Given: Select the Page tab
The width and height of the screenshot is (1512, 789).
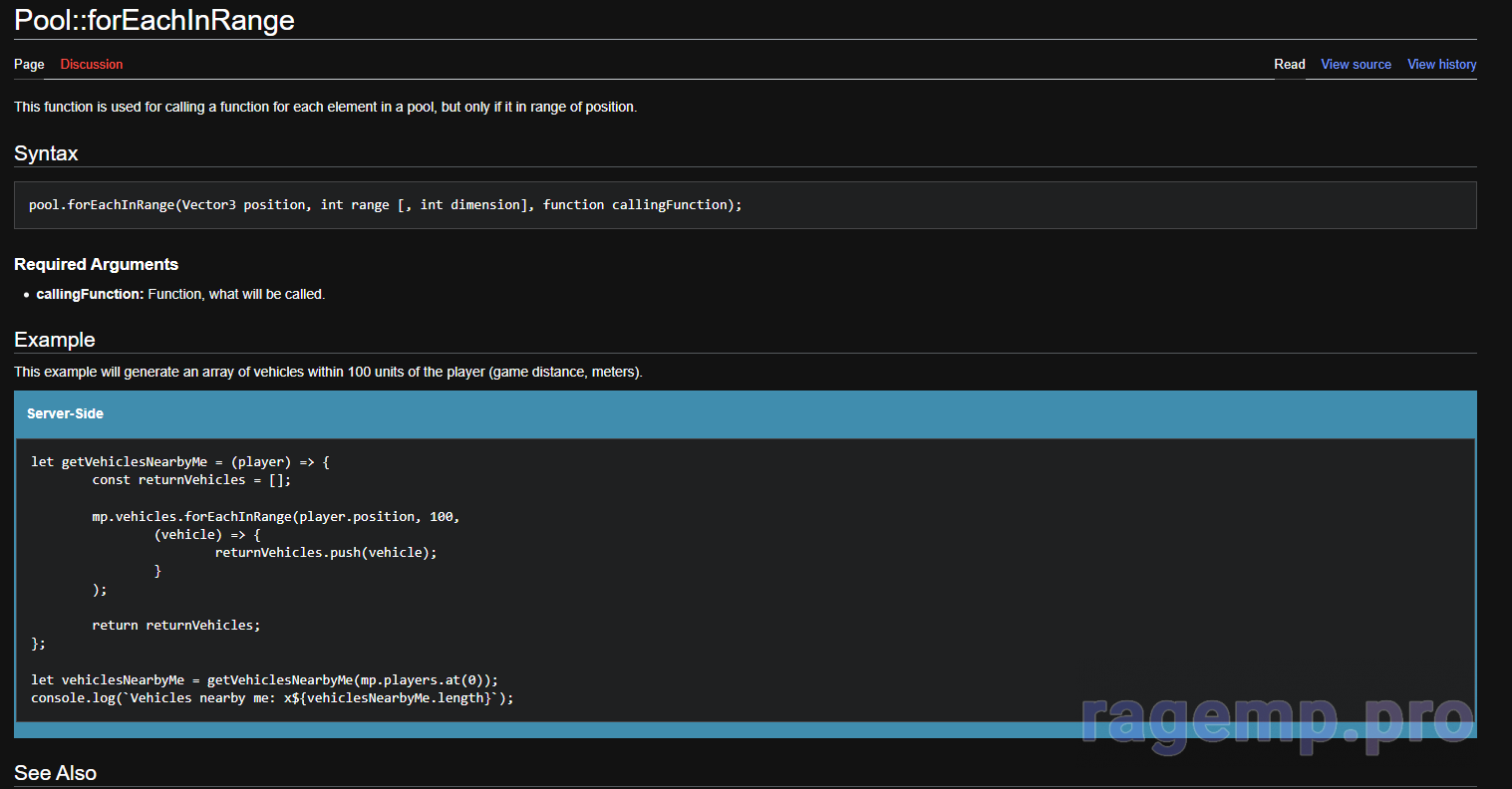Looking at the screenshot, I should 29,65.
